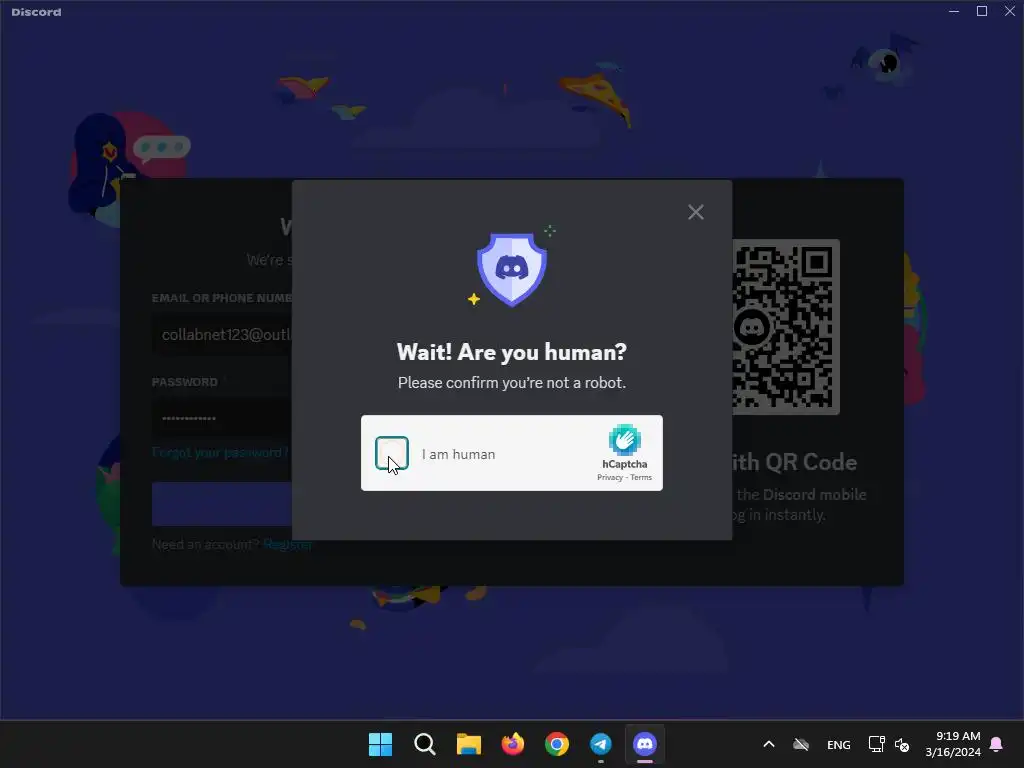Click the ENG language indicator

point(839,744)
